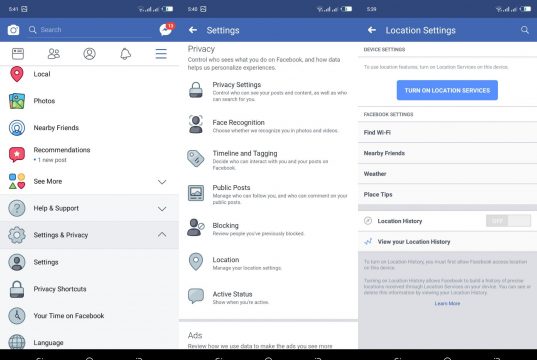Open the Nearby Friends radar icon in menu

point(17,128)
